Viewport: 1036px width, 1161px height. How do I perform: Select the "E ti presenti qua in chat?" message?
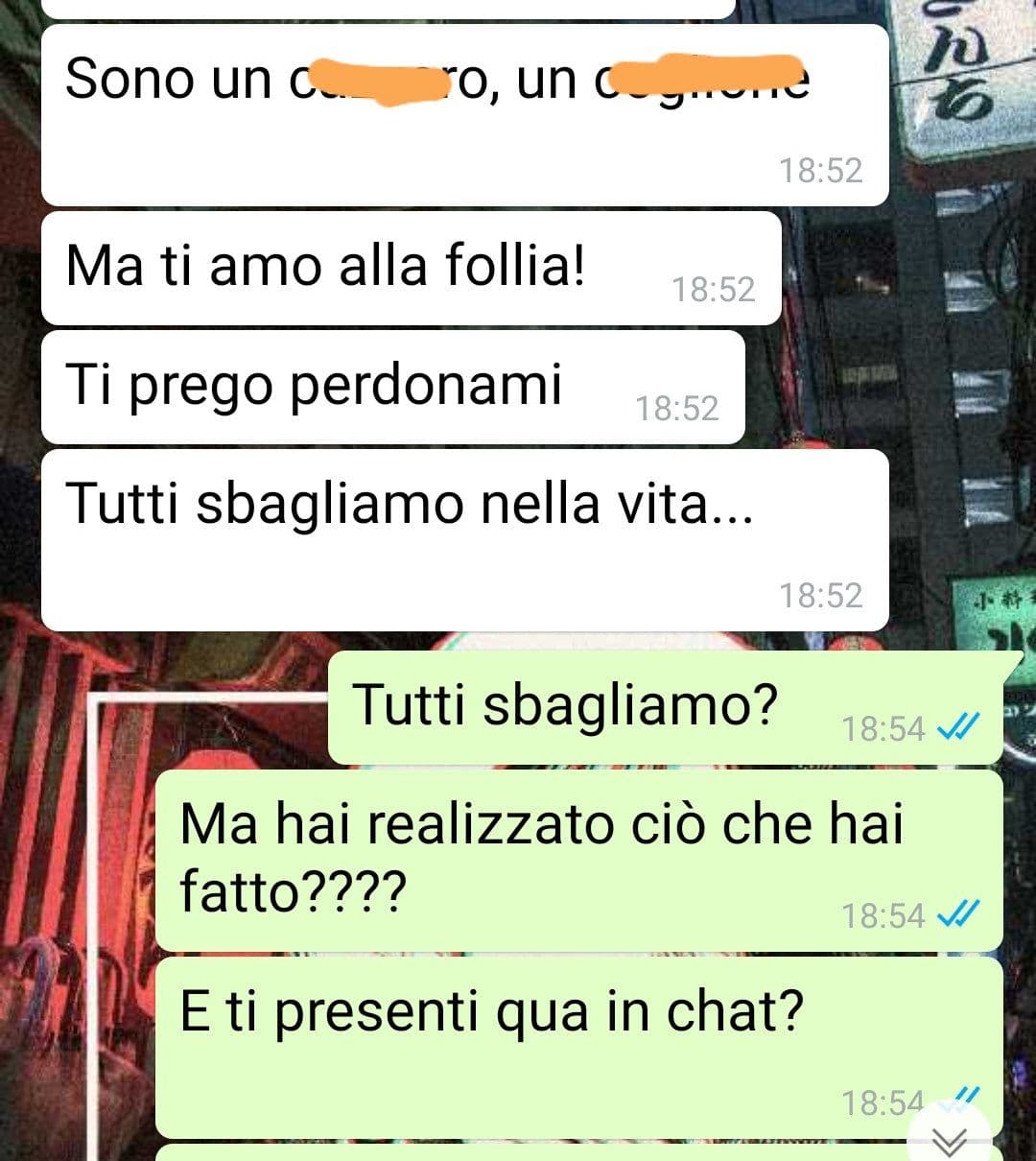[x=579, y=1048]
